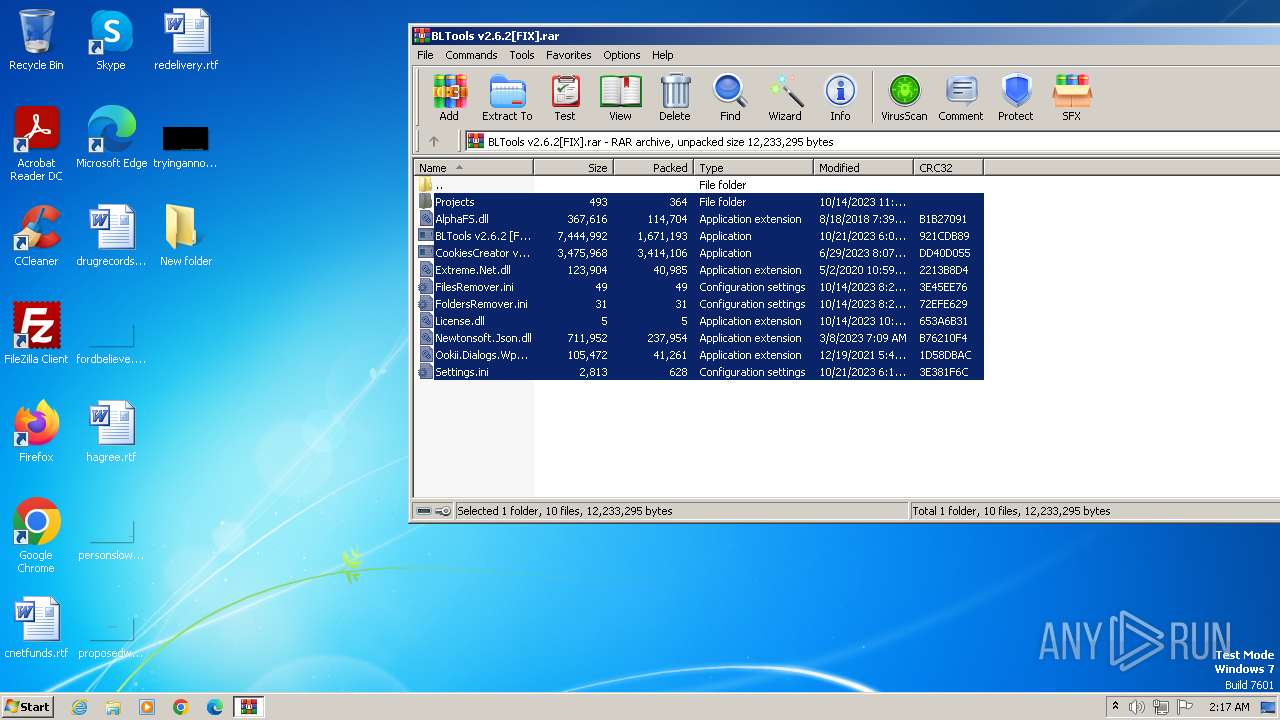Select the redelivery.rtf desktop file
This screenshot has width=1280, height=720.
click(x=186, y=40)
